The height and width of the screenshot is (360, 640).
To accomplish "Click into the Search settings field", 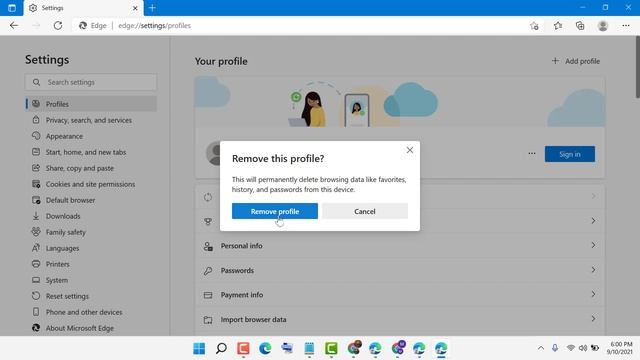I will point(91,82).
